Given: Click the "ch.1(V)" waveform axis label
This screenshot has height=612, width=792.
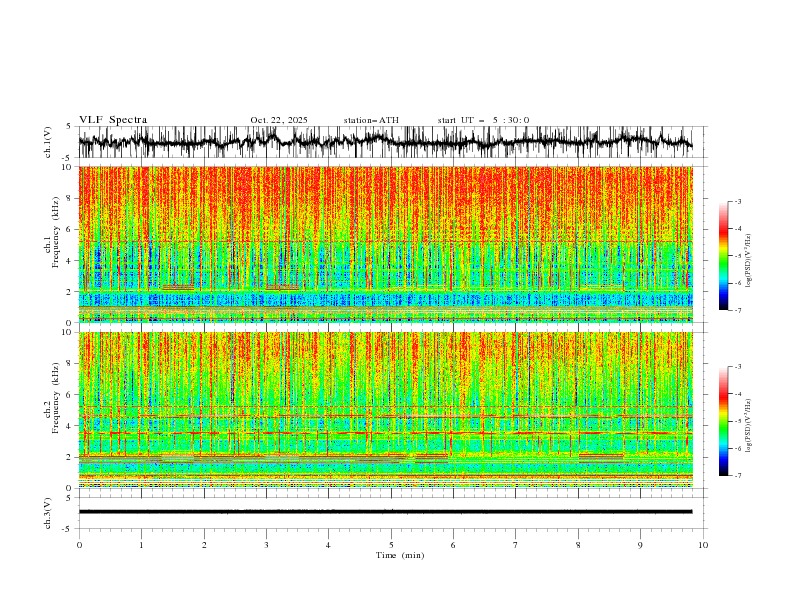Looking at the screenshot, I should [x=48, y=142].
